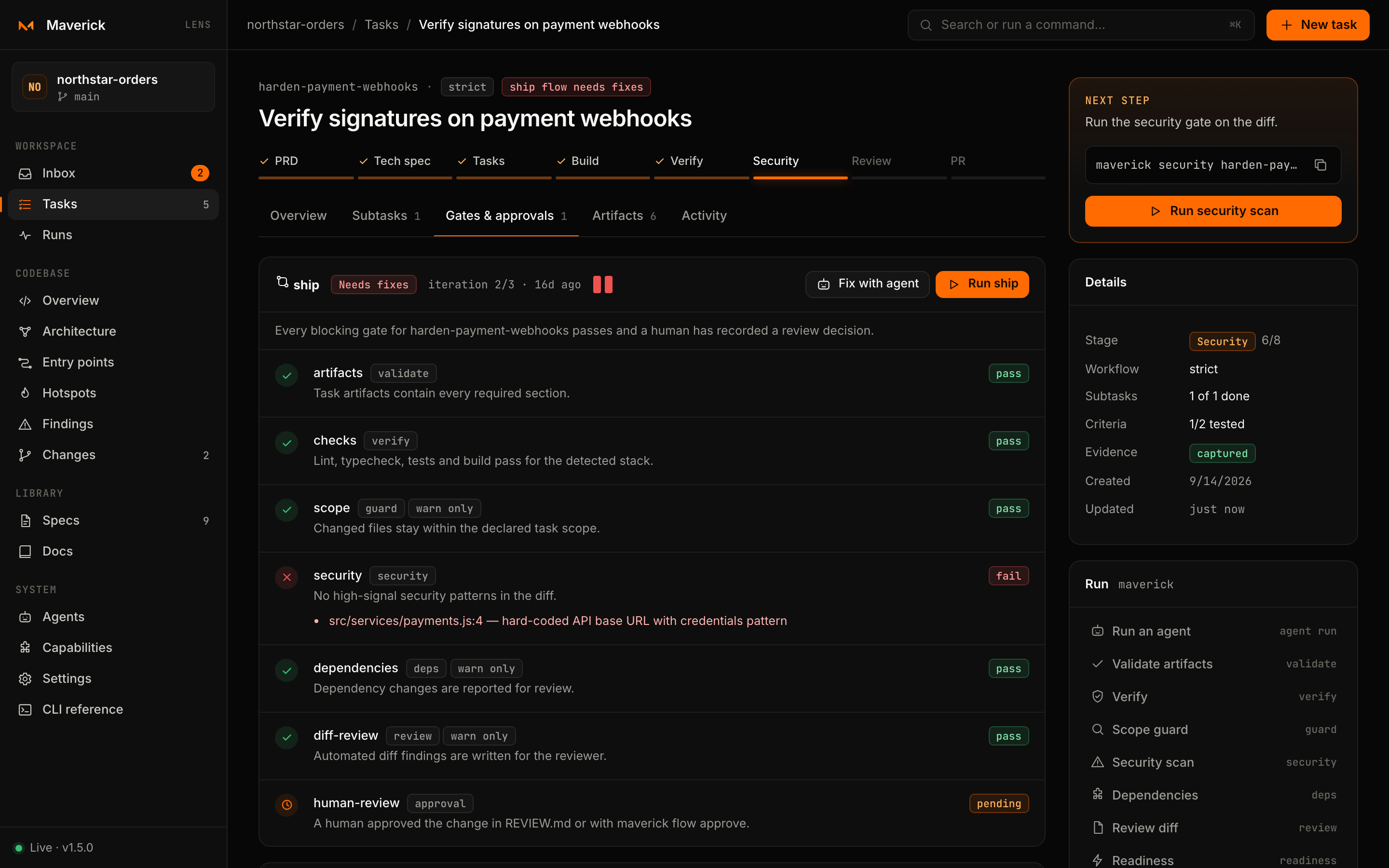Click the Maverick logo icon
The width and height of the screenshot is (1389, 868).
pyautogui.click(x=26, y=25)
